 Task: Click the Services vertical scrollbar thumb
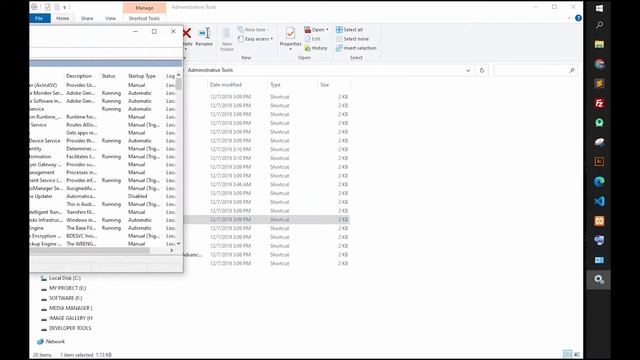[179, 84]
